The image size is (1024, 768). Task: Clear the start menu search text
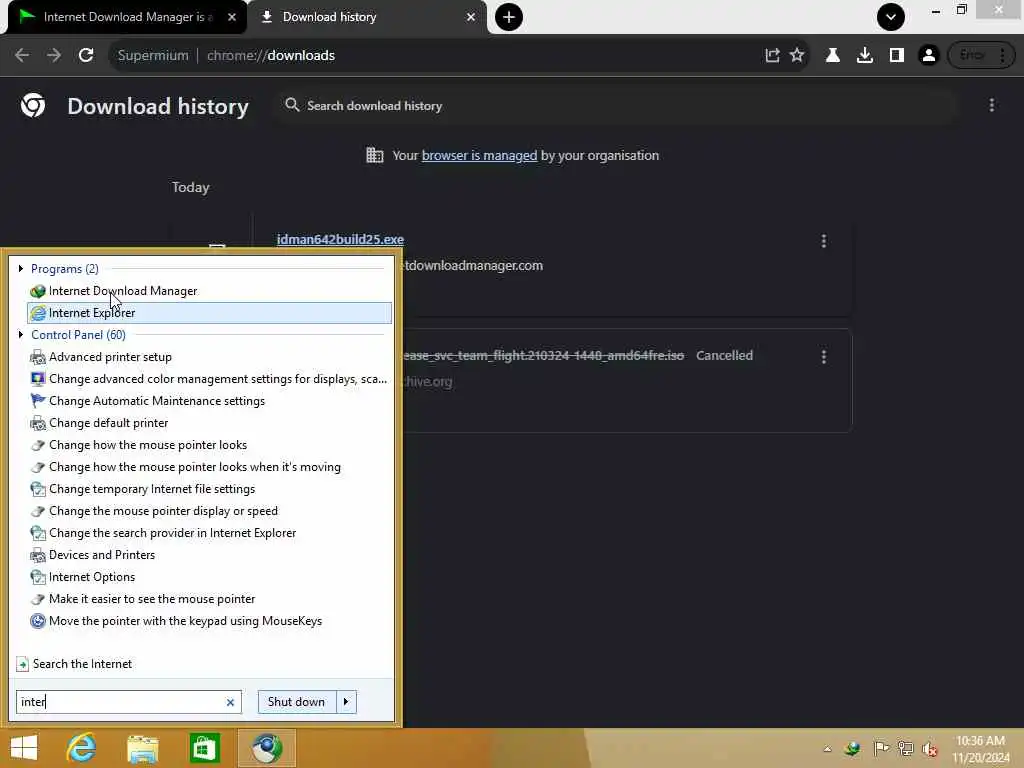click(x=230, y=702)
